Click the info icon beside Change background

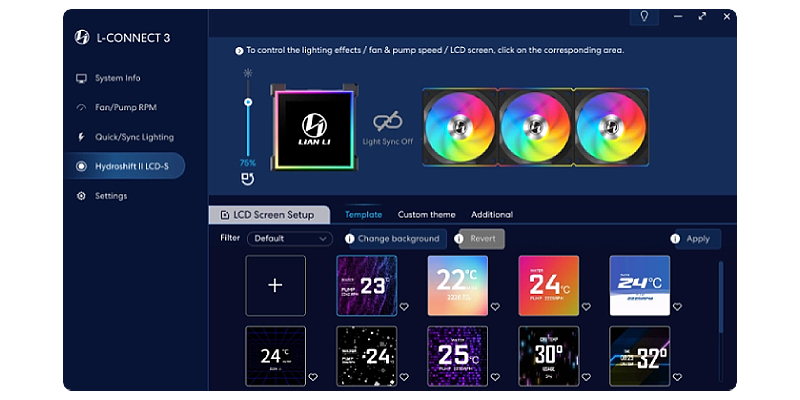pyautogui.click(x=350, y=239)
